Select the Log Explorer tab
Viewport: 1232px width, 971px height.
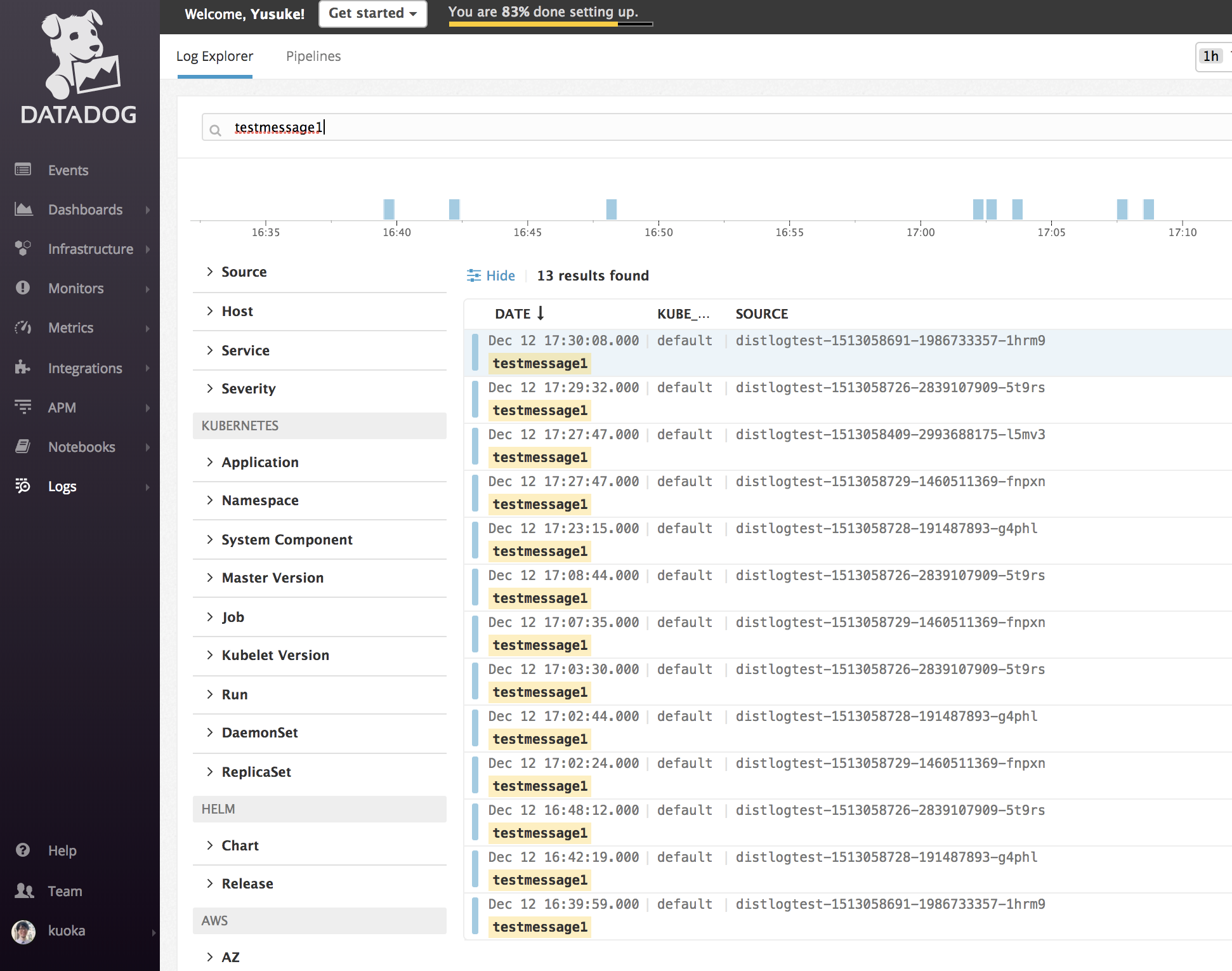pyautogui.click(x=214, y=56)
